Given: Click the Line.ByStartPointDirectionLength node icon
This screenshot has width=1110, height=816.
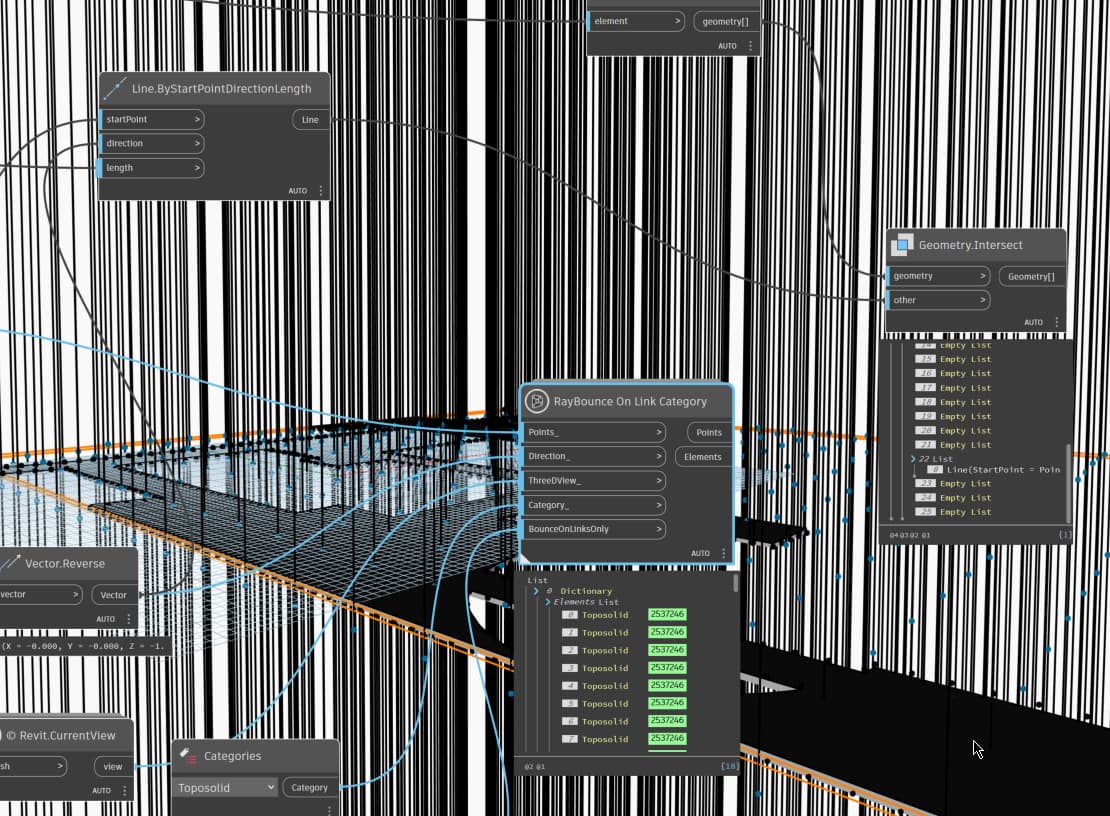Looking at the screenshot, I should [115, 88].
